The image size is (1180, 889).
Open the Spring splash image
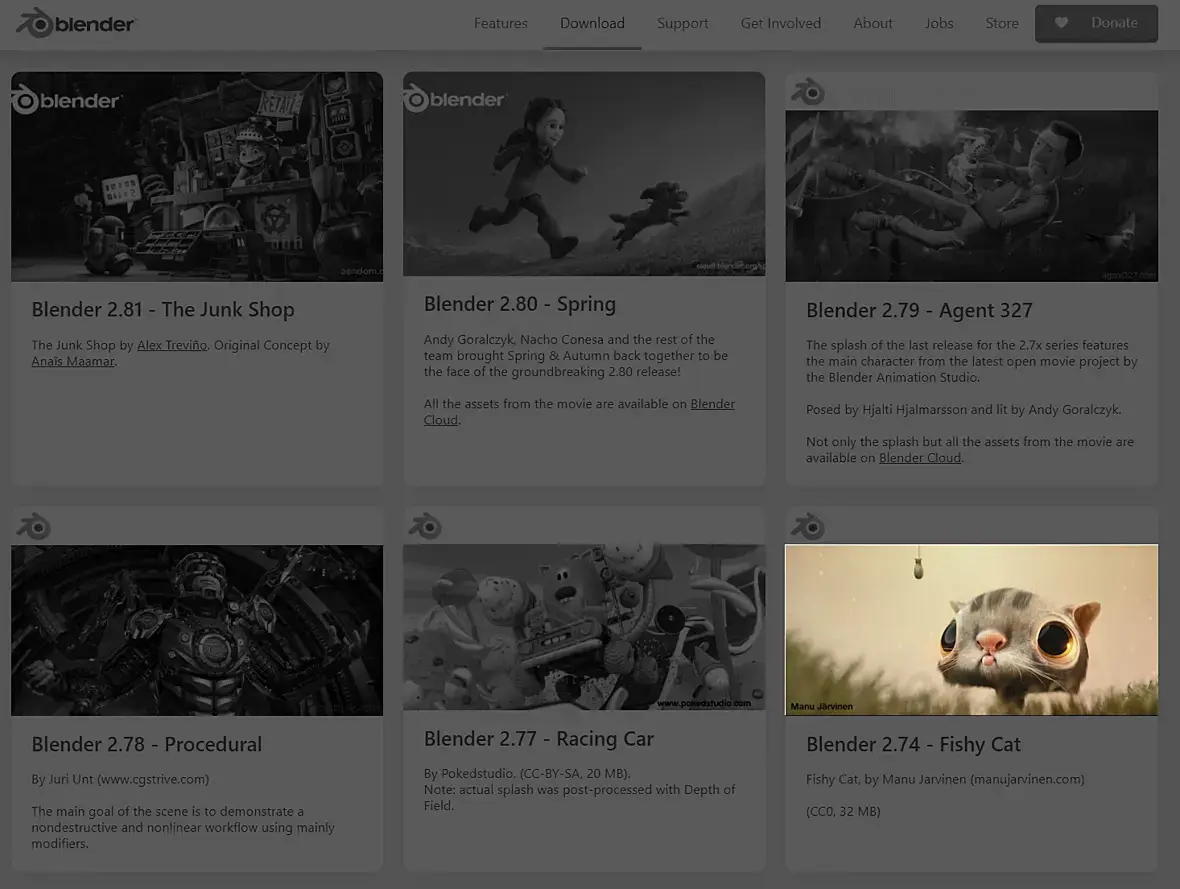point(584,174)
